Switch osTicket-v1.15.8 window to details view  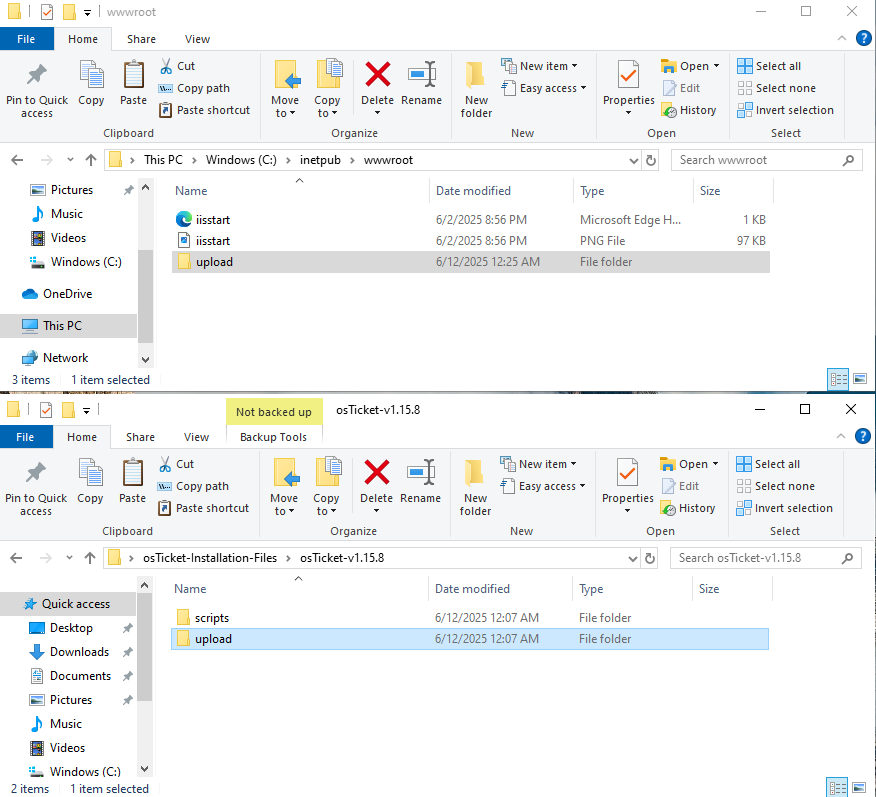point(837,788)
